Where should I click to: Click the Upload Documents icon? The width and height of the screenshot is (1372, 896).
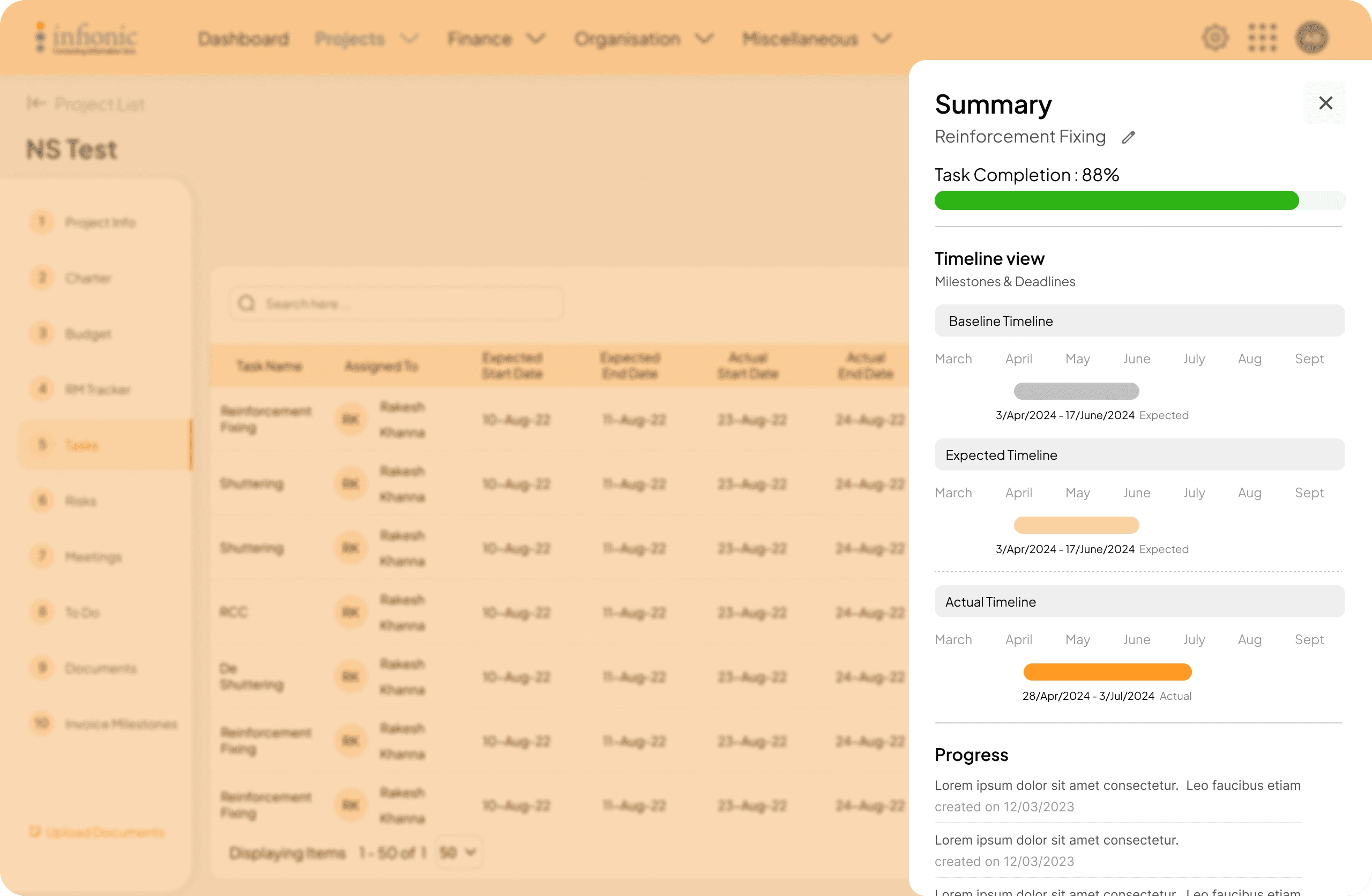click(x=35, y=832)
